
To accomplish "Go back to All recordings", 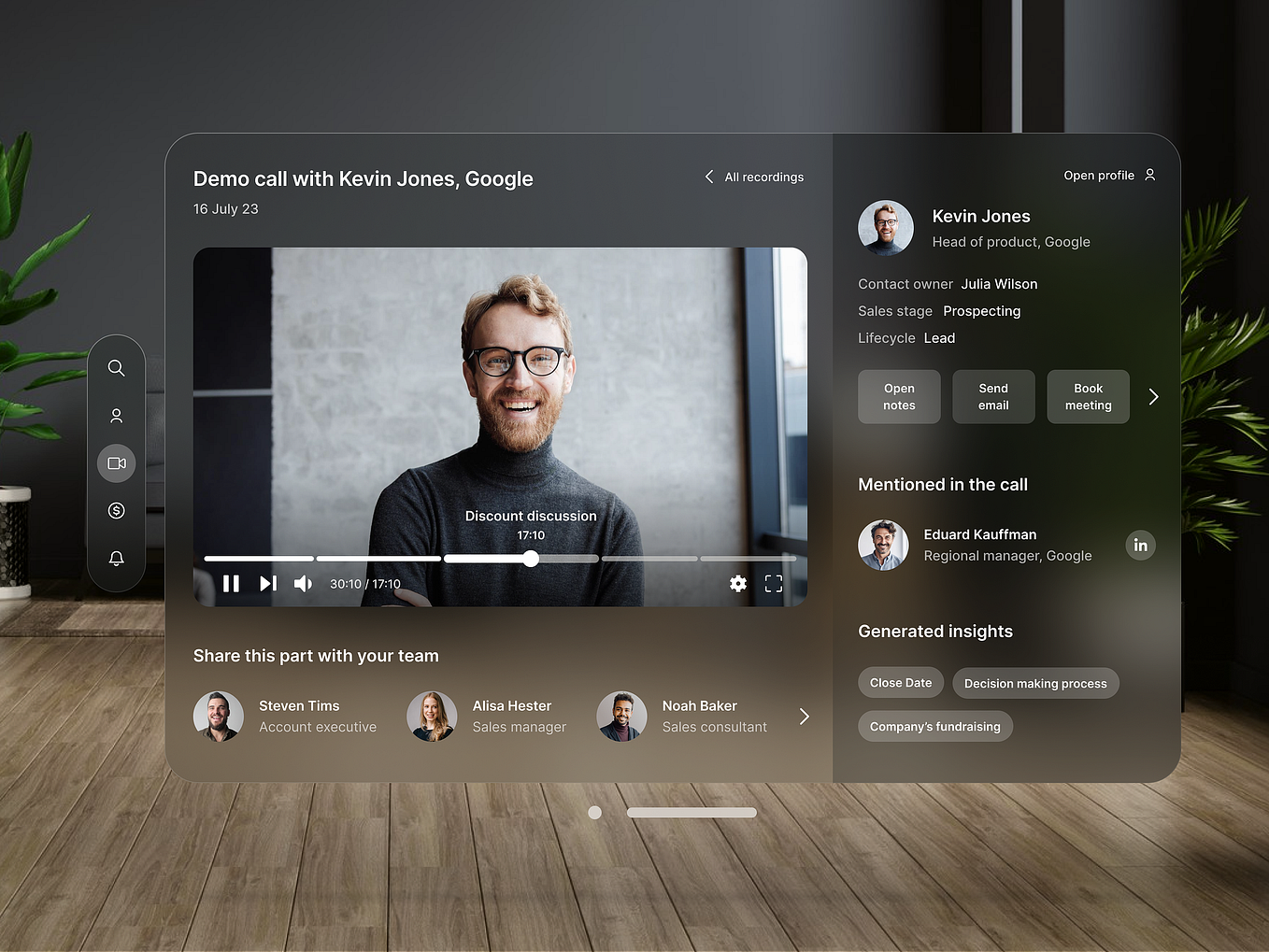I will coord(753,177).
